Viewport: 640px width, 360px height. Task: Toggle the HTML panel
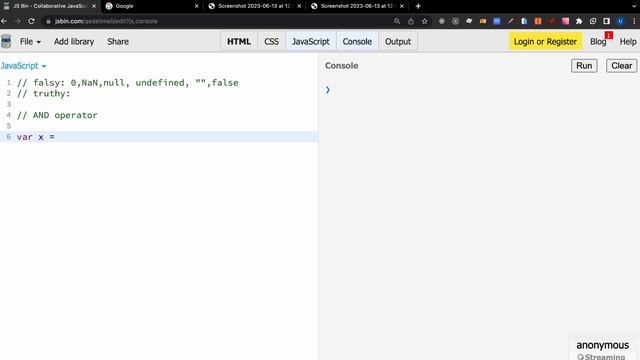[x=239, y=42]
